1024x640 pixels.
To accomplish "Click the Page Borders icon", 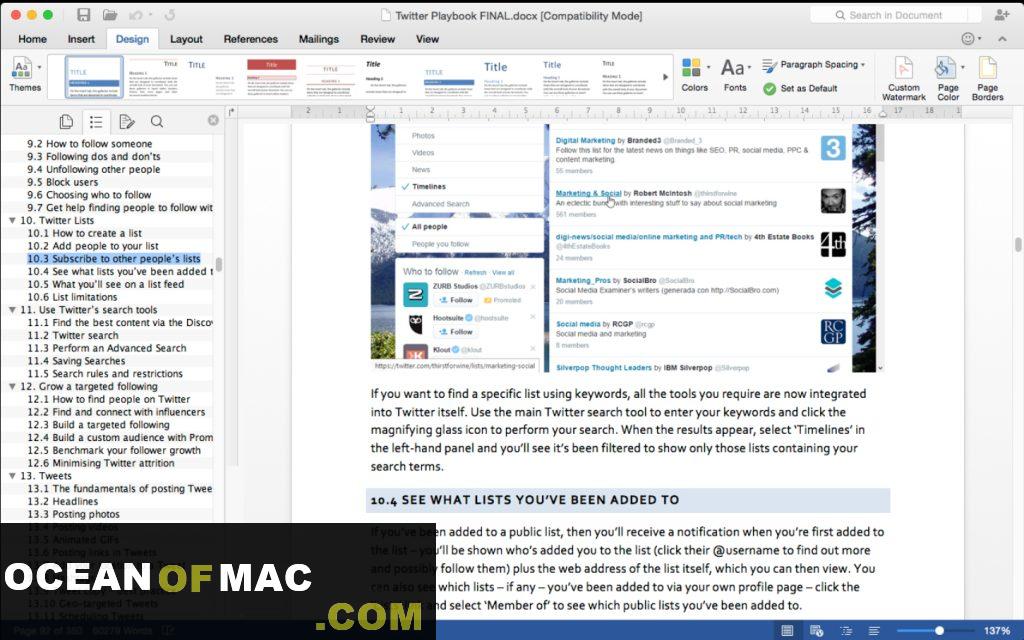I will point(987,68).
